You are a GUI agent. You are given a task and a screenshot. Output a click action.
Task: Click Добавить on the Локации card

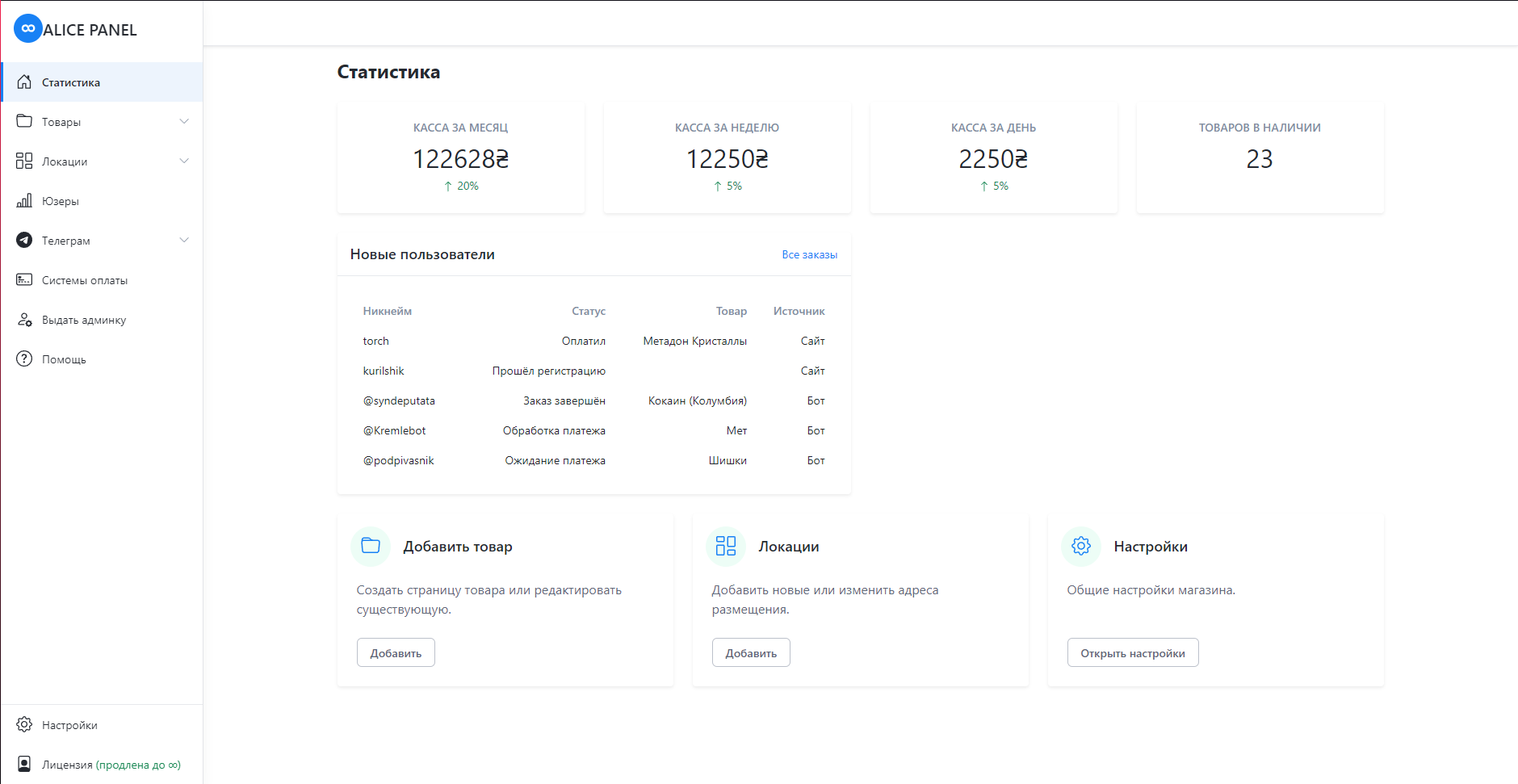click(751, 652)
